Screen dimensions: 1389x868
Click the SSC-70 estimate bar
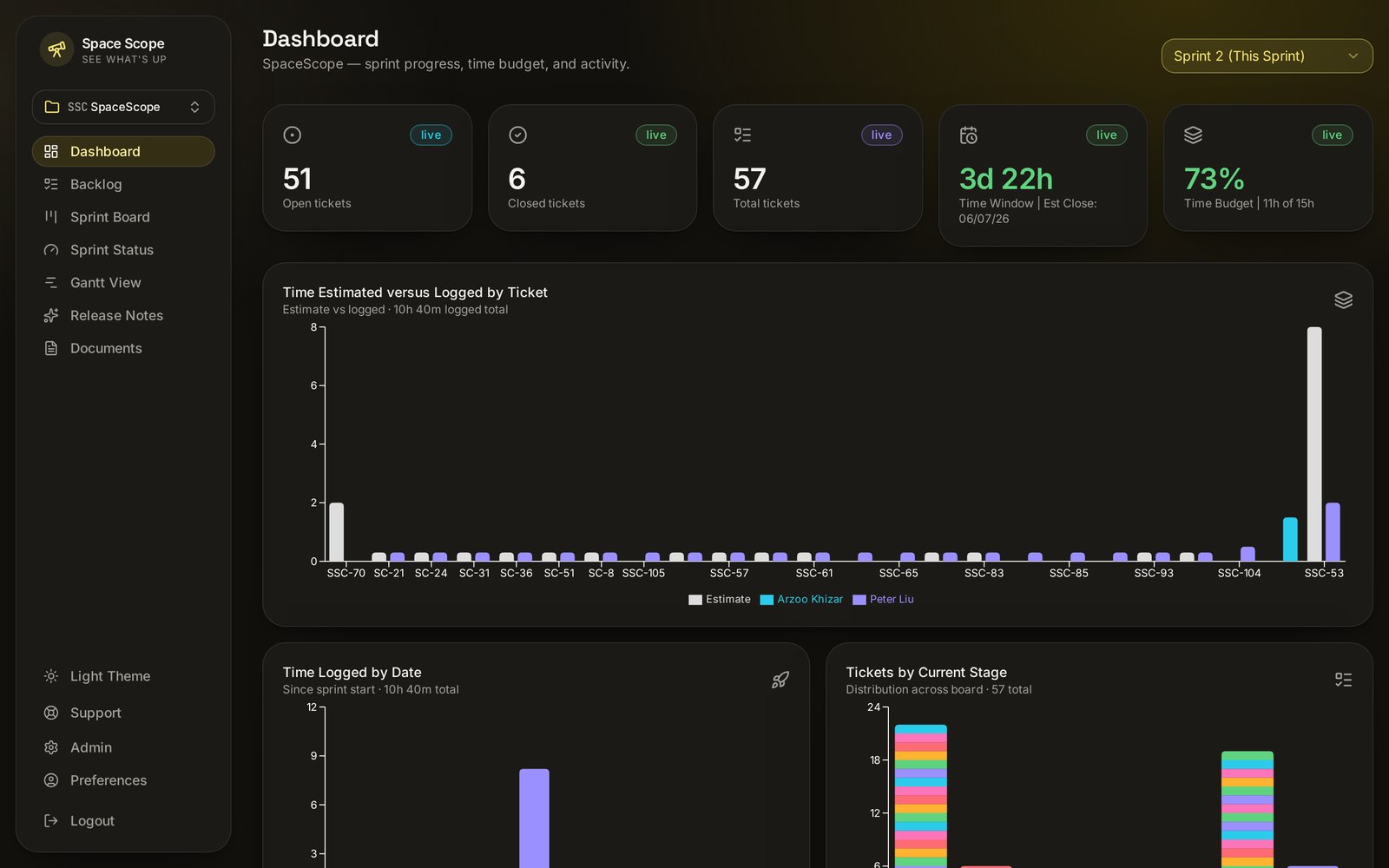pos(336,532)
